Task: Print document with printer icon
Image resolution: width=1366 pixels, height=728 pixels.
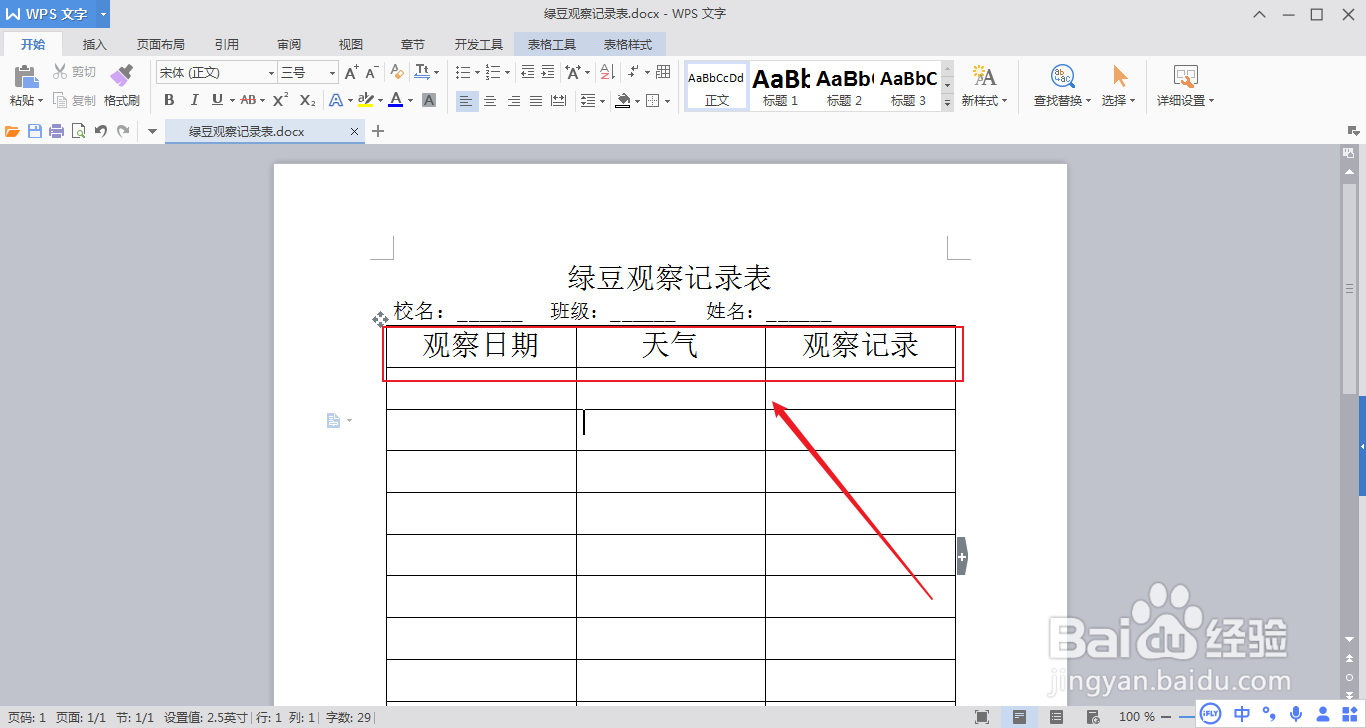Action: tap(56, 131)
